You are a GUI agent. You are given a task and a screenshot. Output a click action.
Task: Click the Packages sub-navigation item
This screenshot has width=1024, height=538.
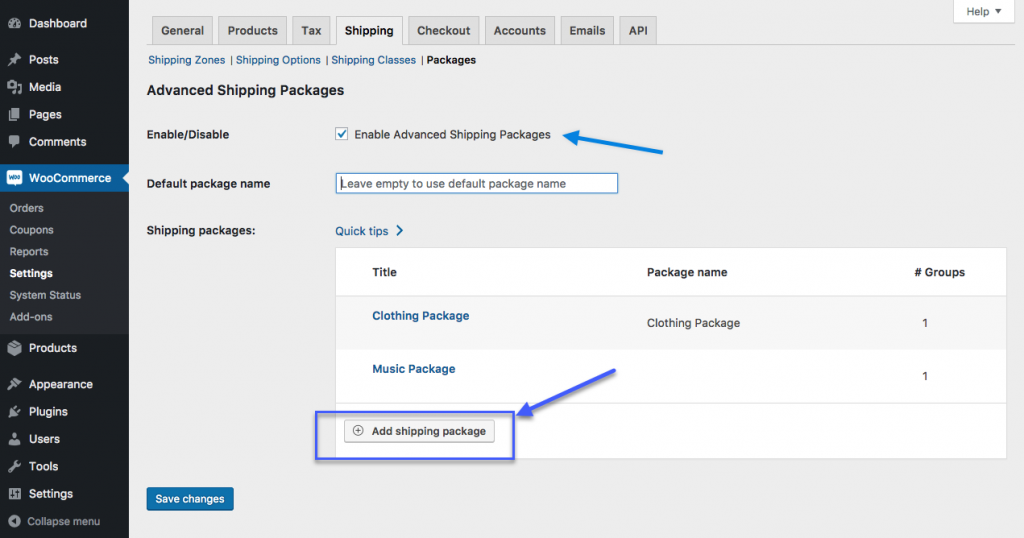click(451, 59)
